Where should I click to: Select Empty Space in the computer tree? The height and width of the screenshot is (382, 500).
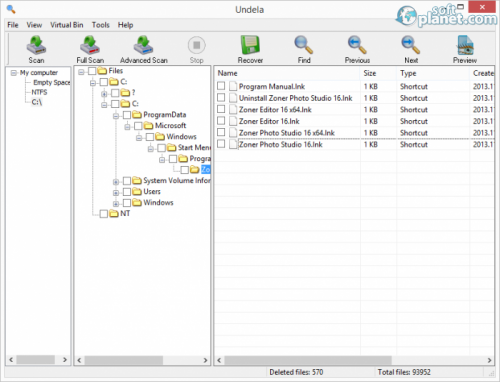[x=52, y=82]
